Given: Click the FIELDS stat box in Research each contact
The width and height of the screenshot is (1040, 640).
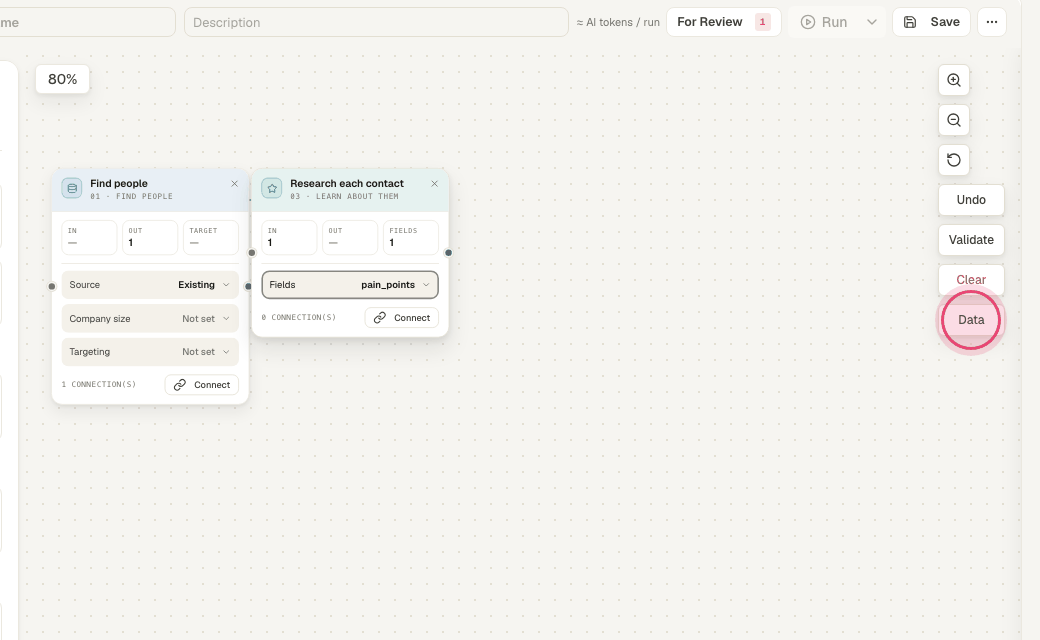Looking at the screenshot, I should click(411, 237).
